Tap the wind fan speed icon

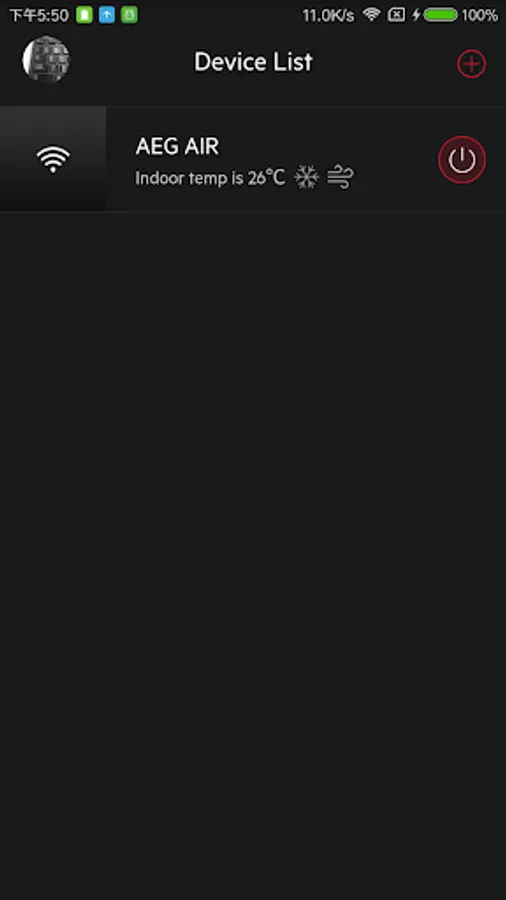[340, 177]
